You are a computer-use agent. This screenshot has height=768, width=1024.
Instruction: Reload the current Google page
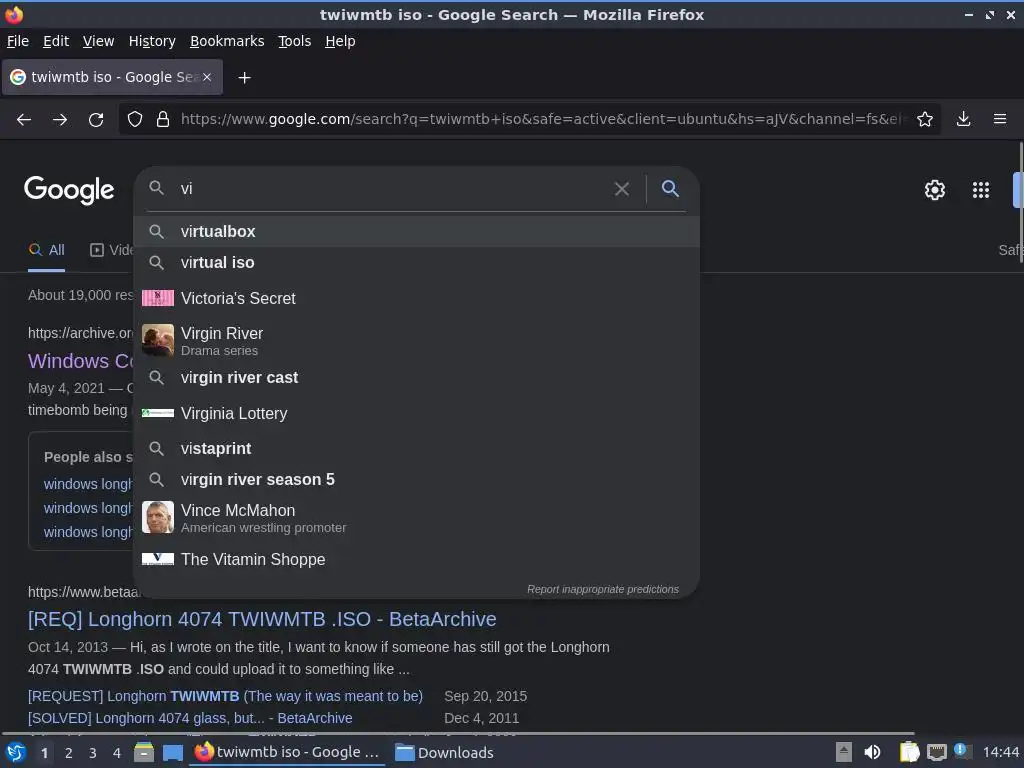point(96,120)
